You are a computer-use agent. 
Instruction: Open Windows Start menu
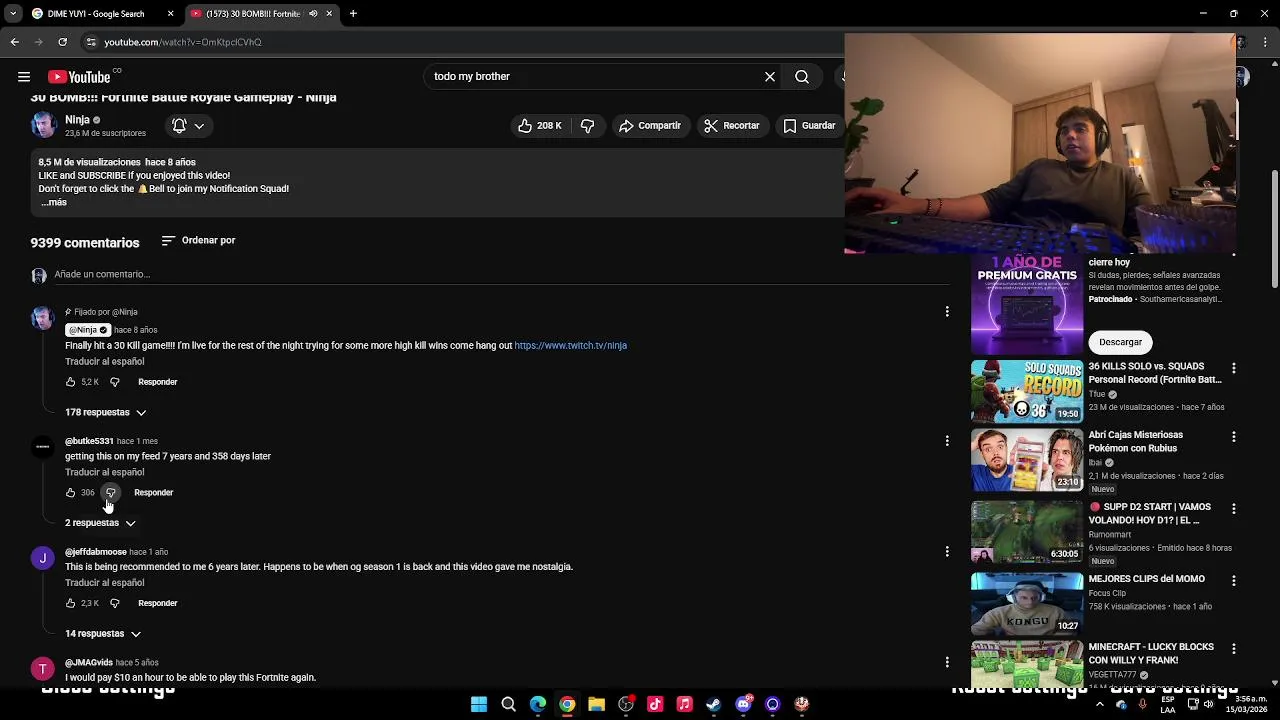point(479,704)
